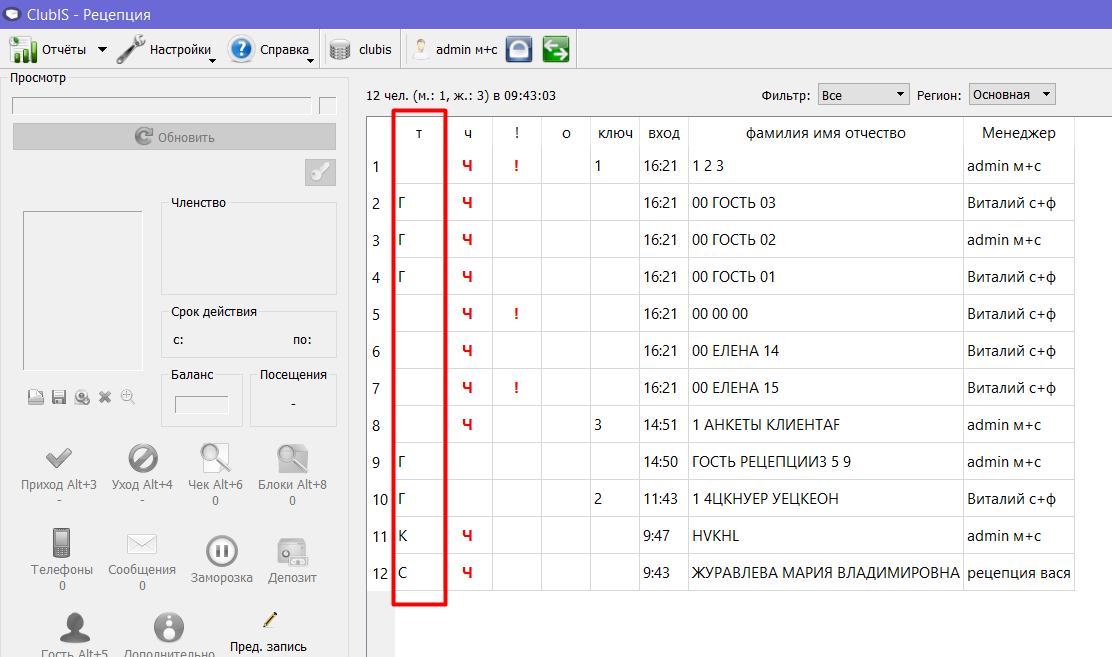
Task: Click the Депозит safe icon
Action: [292, 552]
